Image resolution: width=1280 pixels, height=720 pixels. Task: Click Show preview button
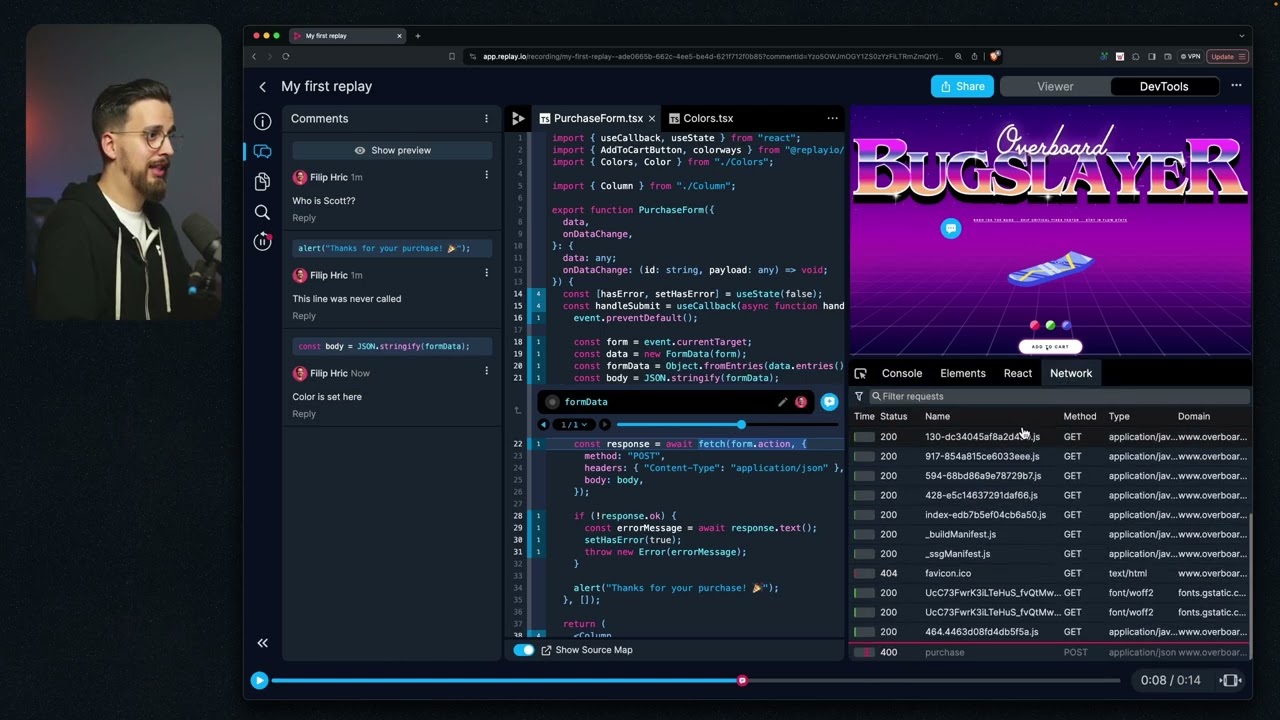[x=392, y=150]
